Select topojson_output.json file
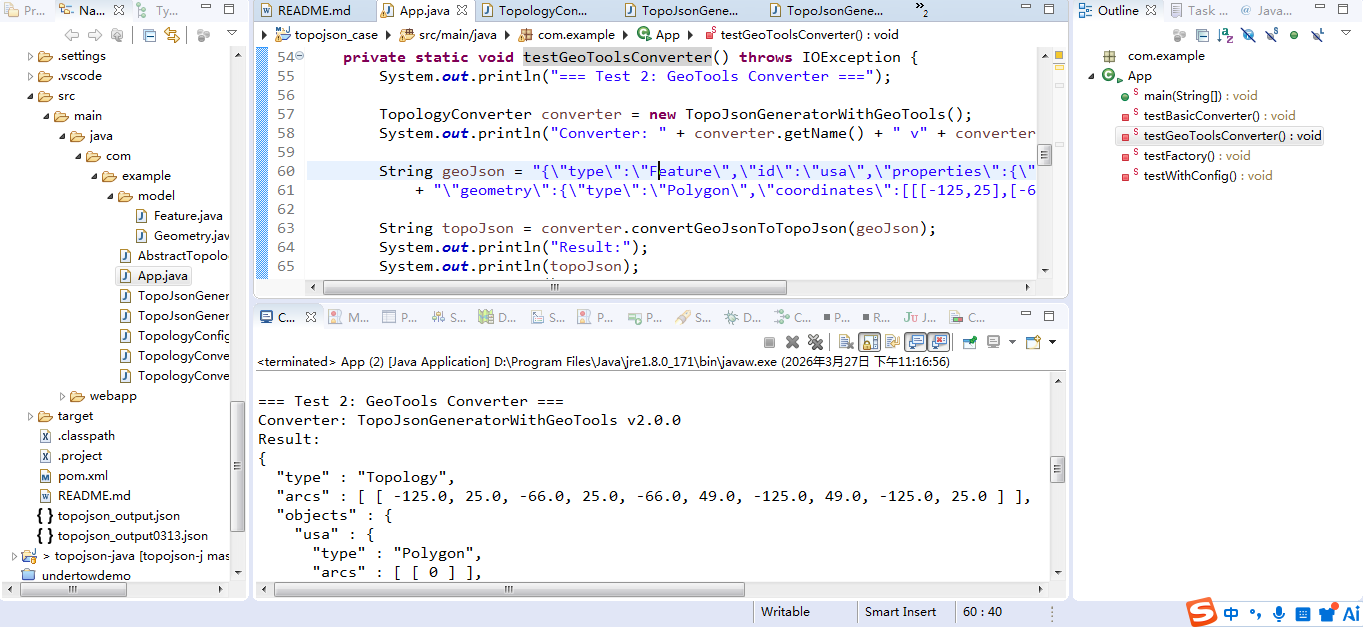Screen dimensions: 1363x627 click(x=118, y=516)
